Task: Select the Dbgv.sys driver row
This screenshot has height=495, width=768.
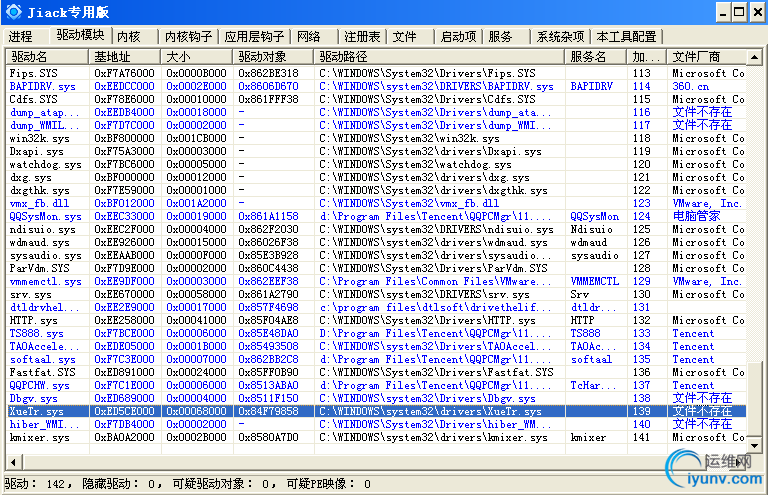Action: click(376, 398)
